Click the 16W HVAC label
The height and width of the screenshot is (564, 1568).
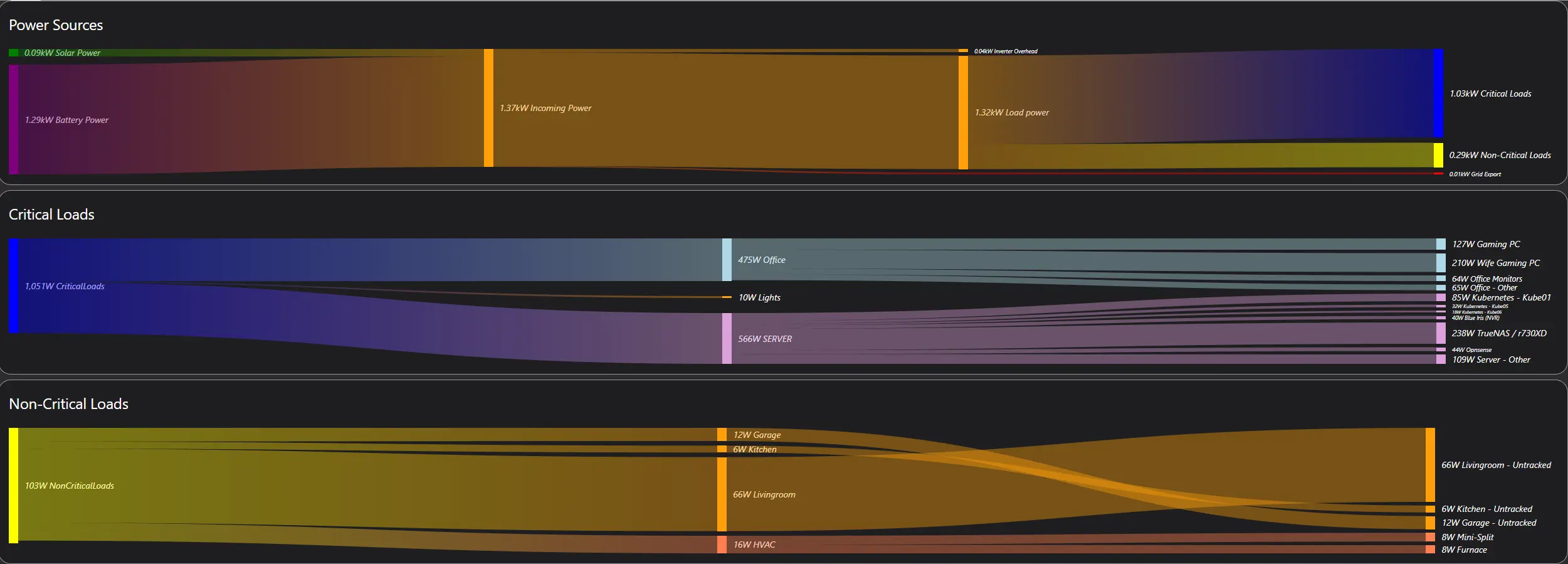click(x=754, y=545)
